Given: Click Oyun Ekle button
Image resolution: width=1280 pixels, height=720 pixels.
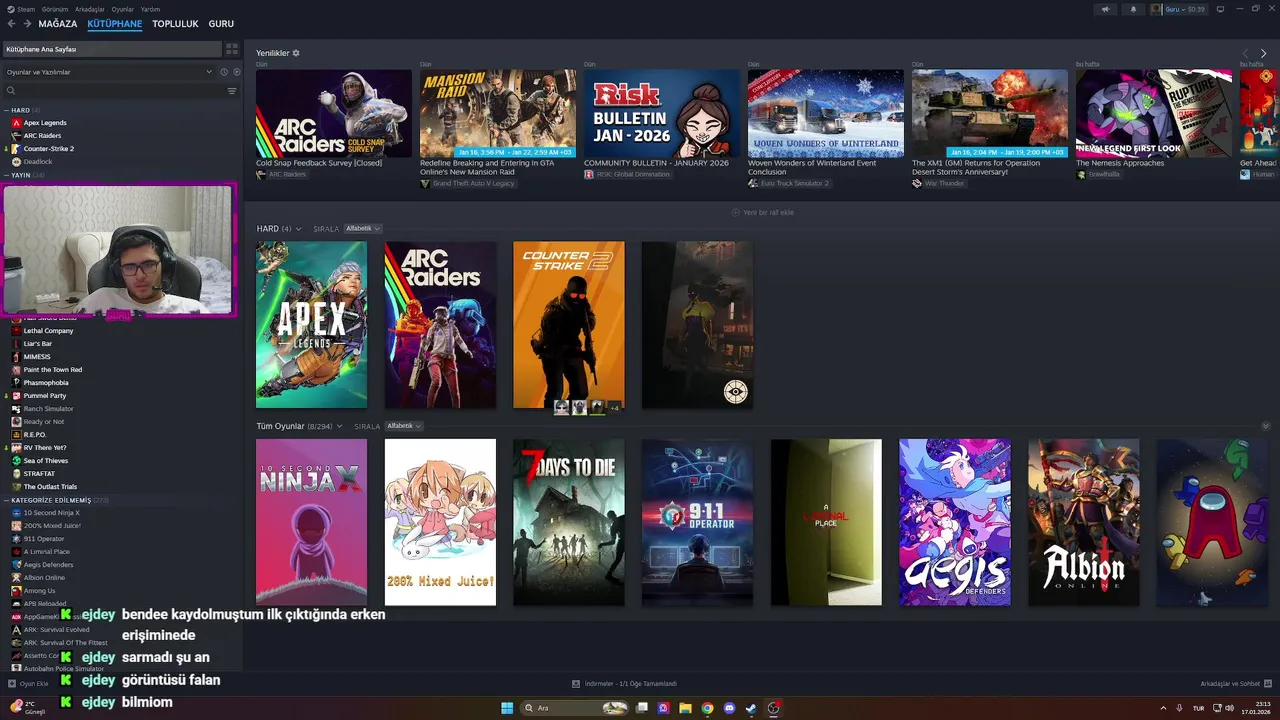Looking at the screenshot, I should [x=28, y=684].
